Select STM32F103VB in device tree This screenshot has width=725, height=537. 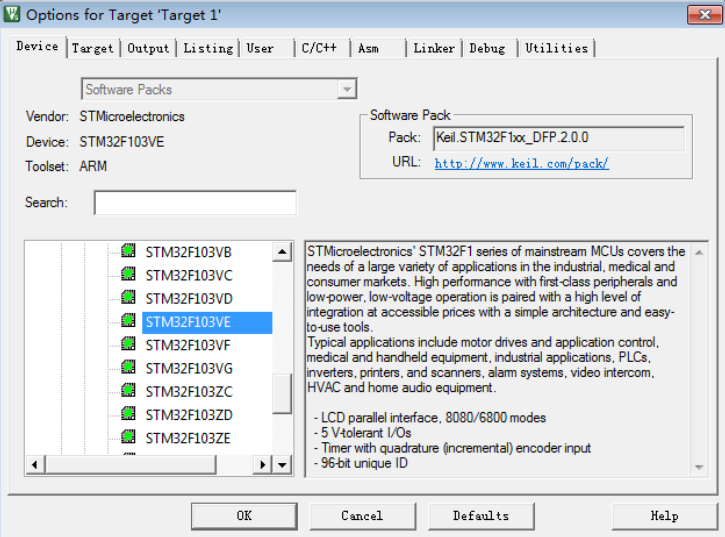click(x=189, y=253)
